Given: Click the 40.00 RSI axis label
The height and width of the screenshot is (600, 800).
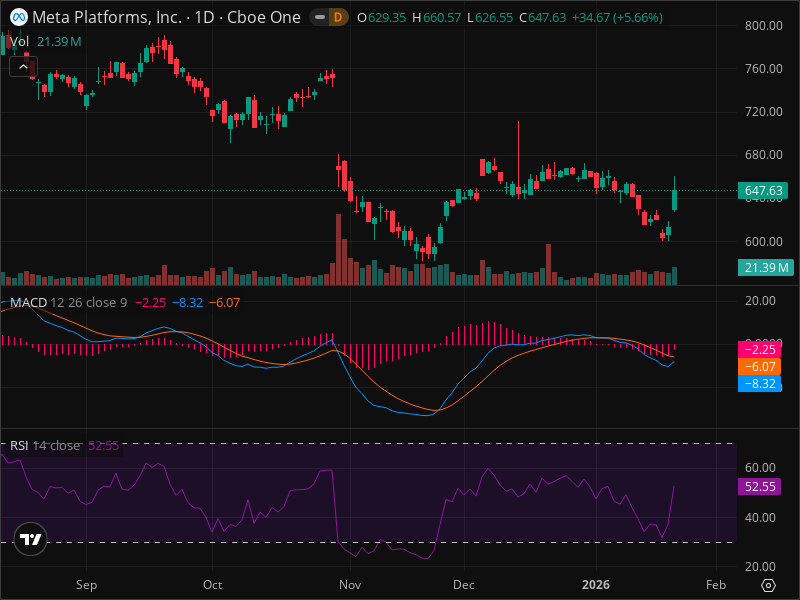Looking at the screenshot, I should point(760,517).
